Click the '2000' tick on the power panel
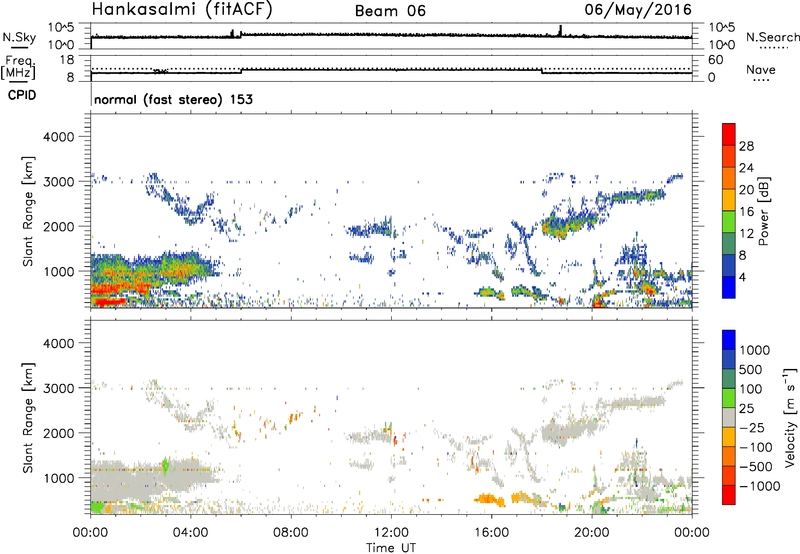The image size is (800, 554). pos(59,226)
